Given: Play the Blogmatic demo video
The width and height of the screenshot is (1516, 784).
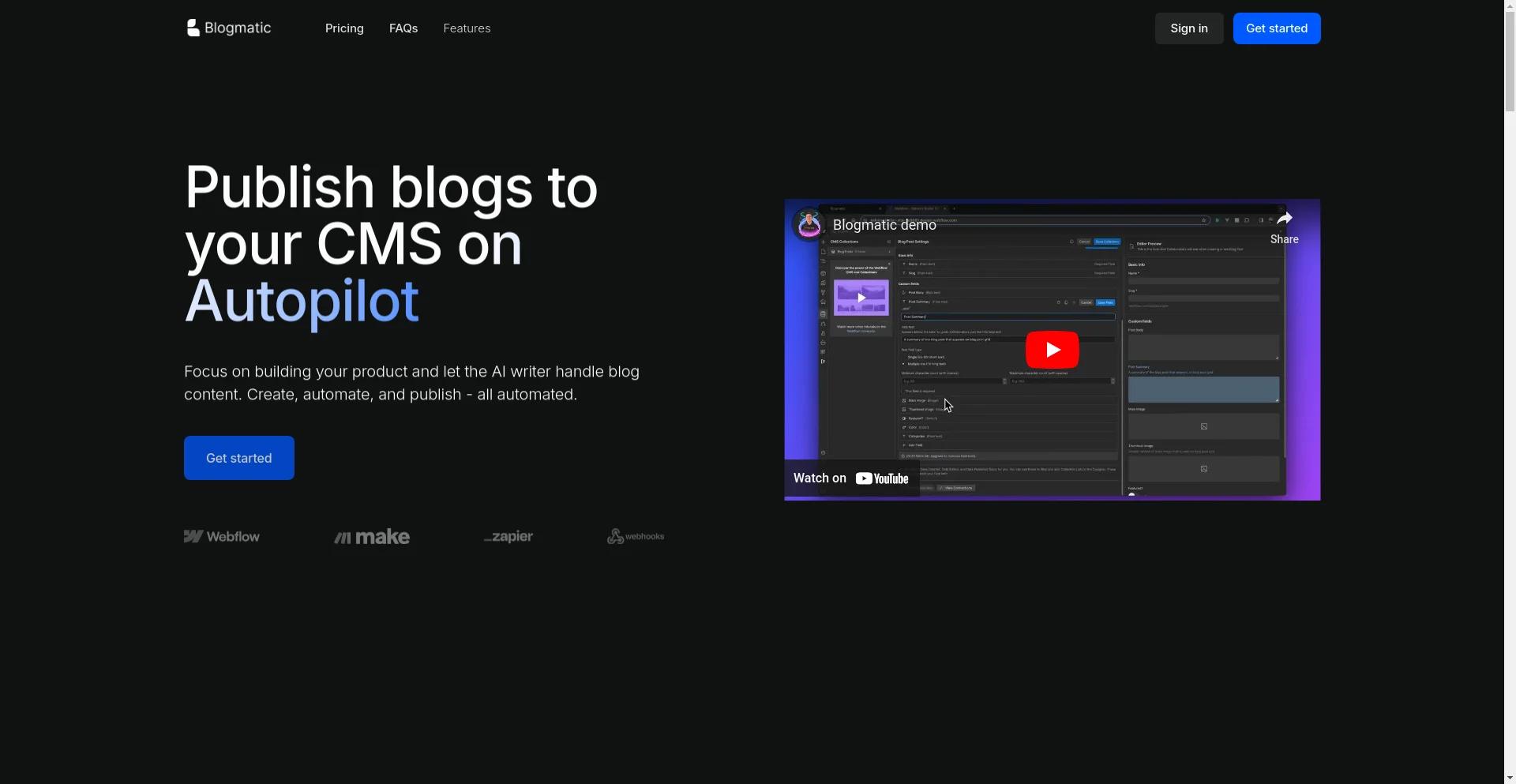Looking at the screenshot, I should pyautogui.click(x=1053, y=350).
